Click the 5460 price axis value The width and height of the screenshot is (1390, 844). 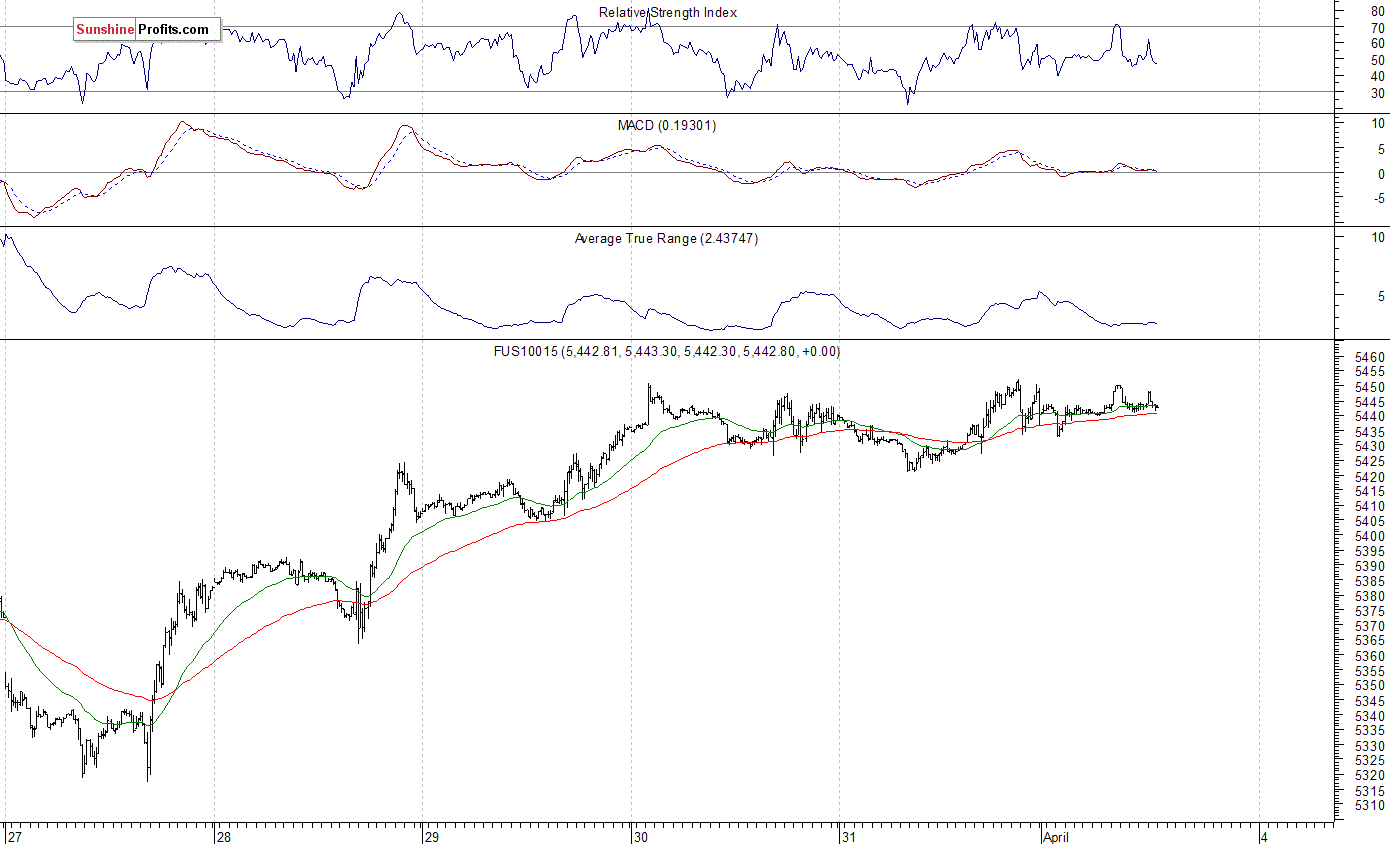pyautogui.click(x=1370, y=357)
